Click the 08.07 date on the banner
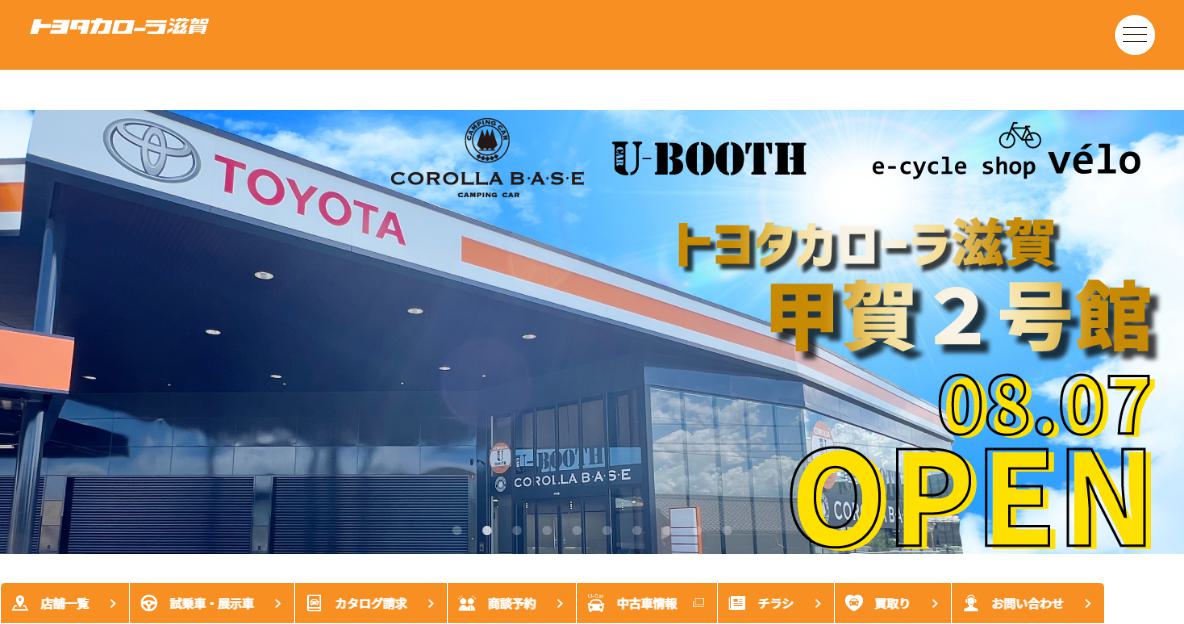Viewport: 1184px width, 624px height. pyautogui.click(x=1046, y=407)
